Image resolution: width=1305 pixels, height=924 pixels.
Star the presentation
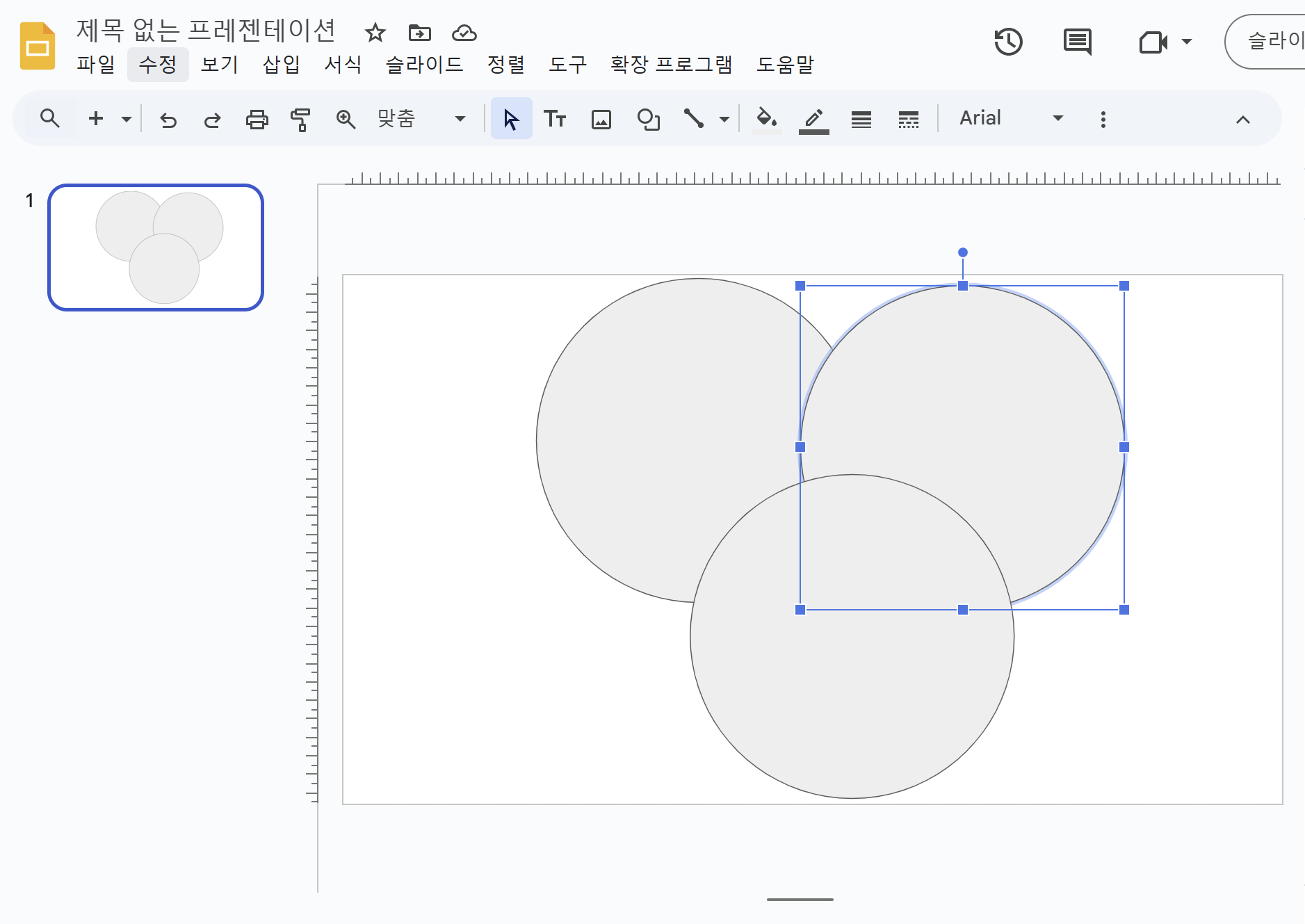pyautogui.click(x=375, y=33)
